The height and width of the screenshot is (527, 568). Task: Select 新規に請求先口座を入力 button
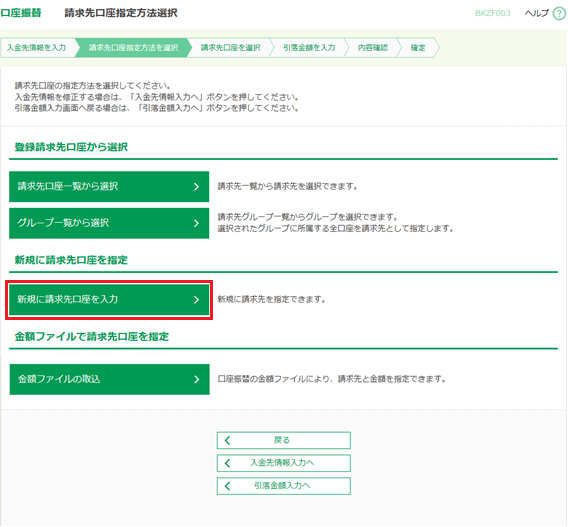click(109, 300)
